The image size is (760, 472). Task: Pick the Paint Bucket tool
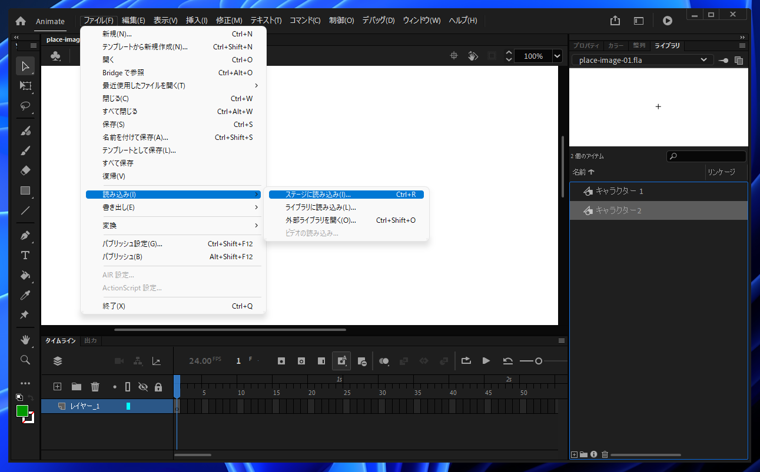[x=25, y=275]
